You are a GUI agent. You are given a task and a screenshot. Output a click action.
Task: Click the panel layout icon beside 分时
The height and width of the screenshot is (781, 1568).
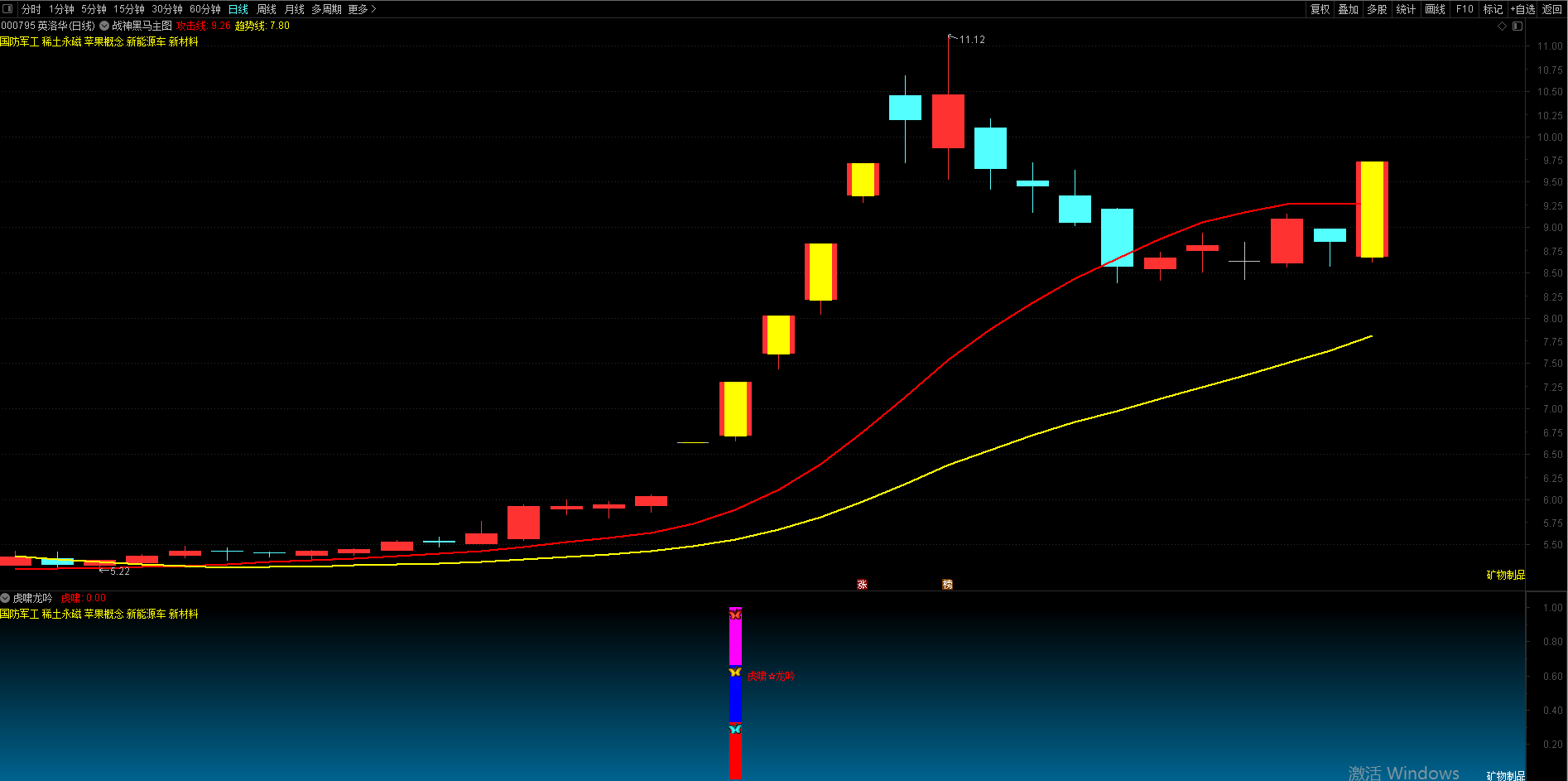click(x=8, y=9)
